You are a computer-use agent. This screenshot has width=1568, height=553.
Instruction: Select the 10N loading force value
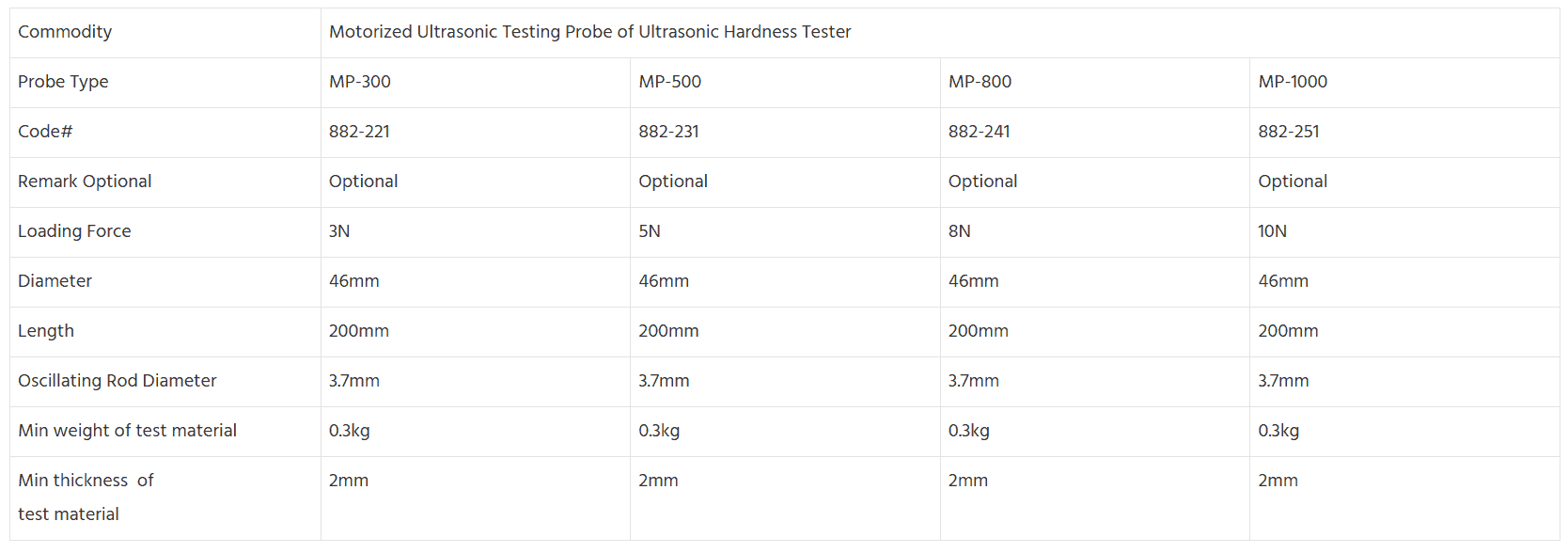pyautogui.click(x=1272, y=231)
